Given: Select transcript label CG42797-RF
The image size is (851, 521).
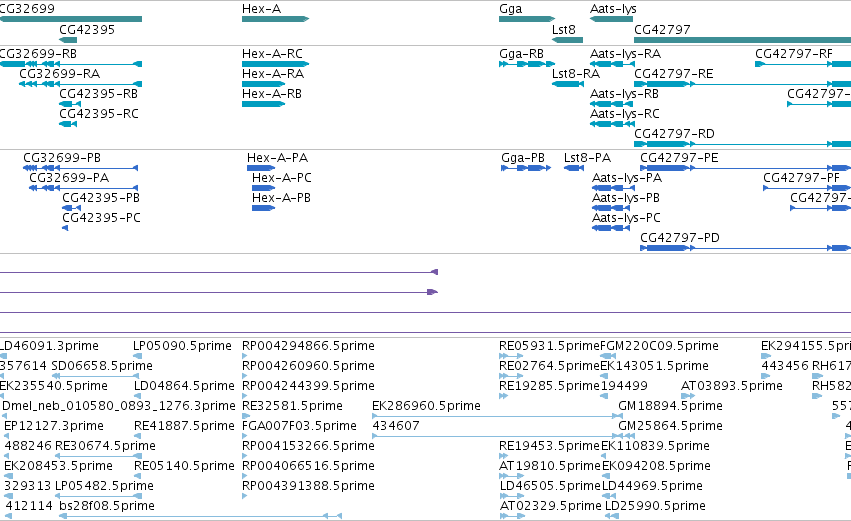Looking at the screenshot, I should coord(794,54).
